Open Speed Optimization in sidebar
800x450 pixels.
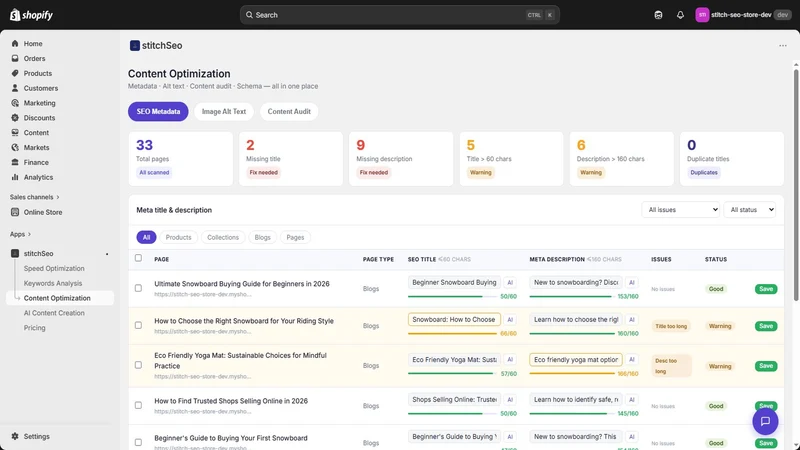54,268
